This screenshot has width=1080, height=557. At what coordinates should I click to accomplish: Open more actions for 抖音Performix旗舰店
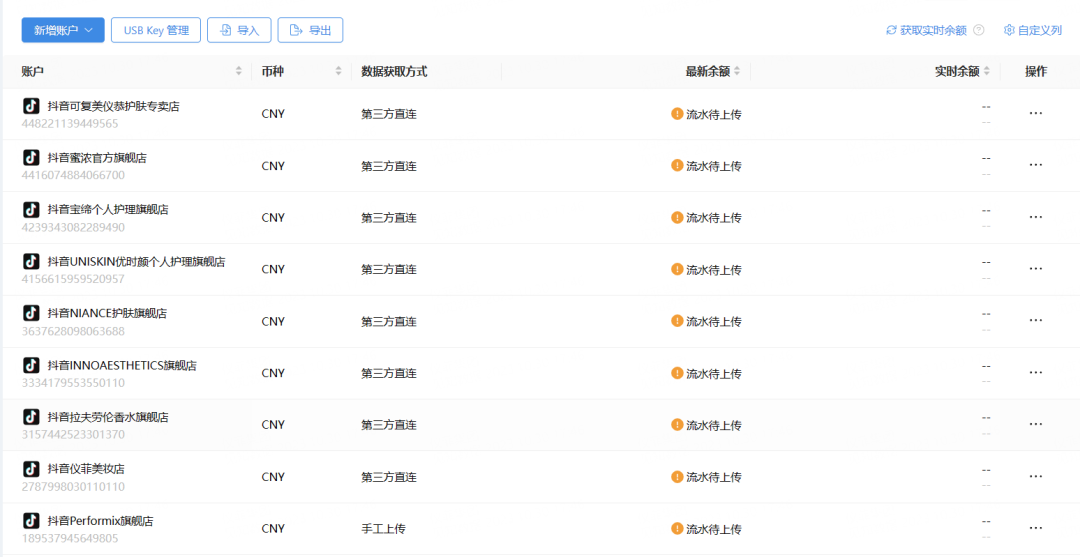click(x=1035, y=529)
